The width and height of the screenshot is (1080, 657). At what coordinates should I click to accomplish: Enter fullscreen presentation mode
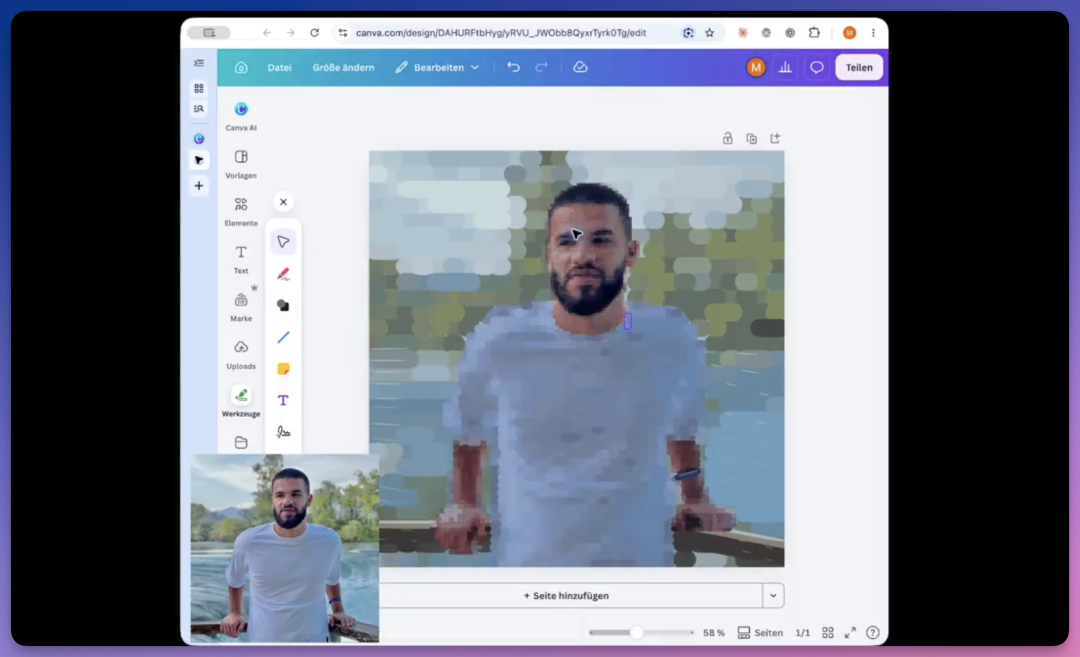(x=850, y=632)
